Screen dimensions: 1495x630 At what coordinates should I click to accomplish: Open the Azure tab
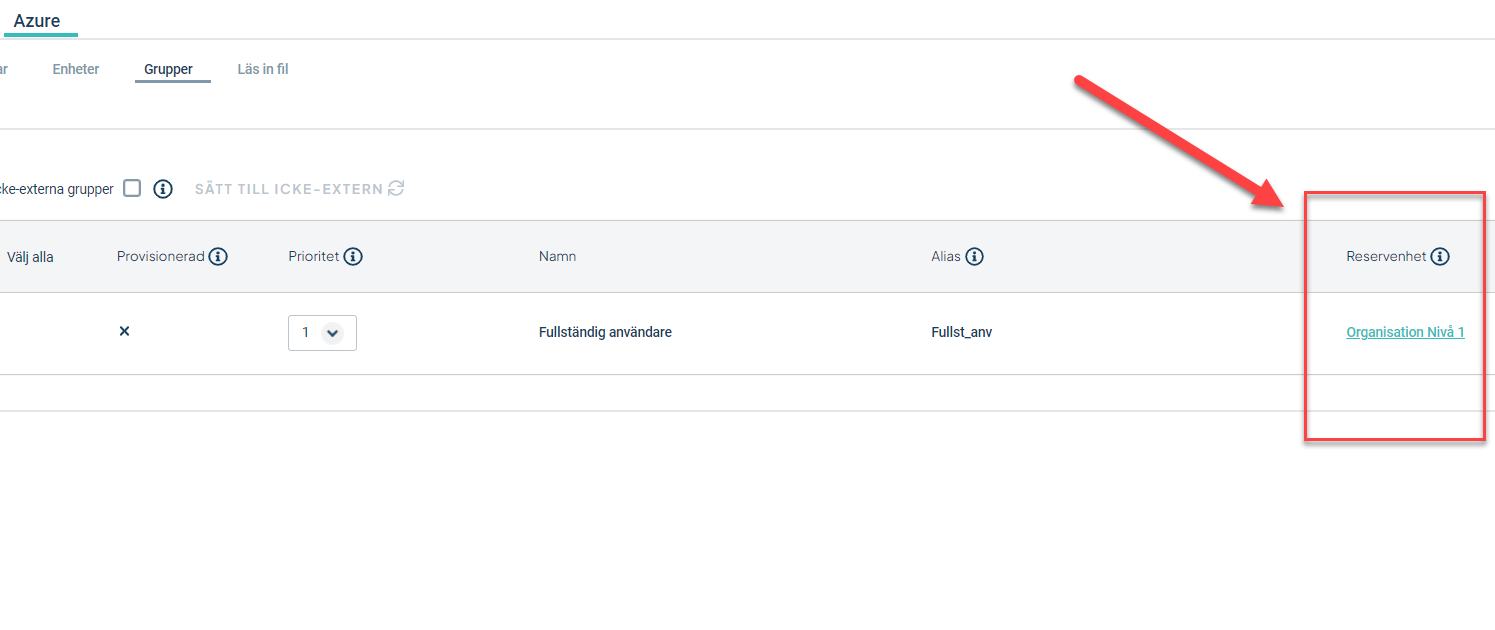37,20
